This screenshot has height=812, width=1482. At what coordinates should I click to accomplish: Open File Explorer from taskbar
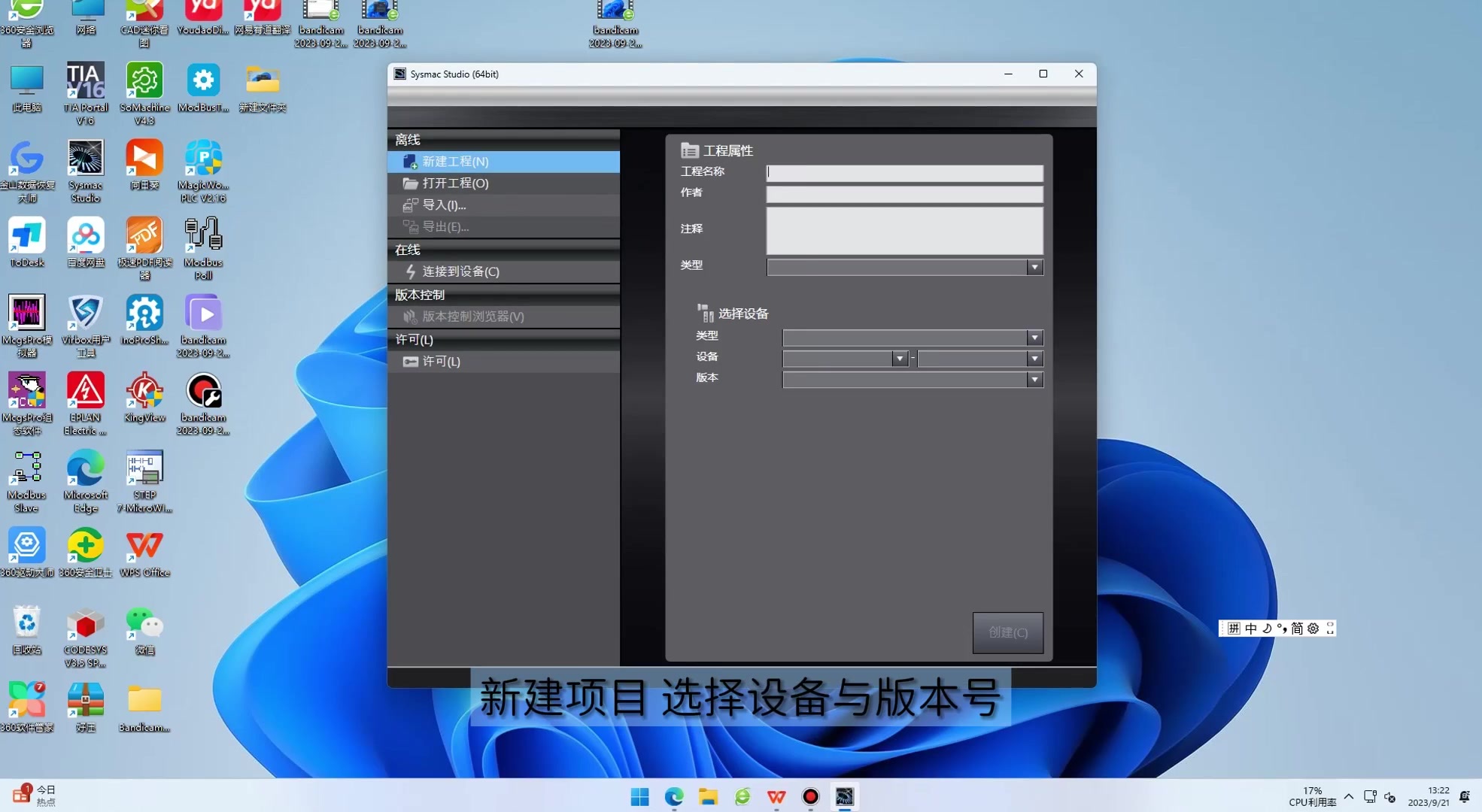[708, 796]
